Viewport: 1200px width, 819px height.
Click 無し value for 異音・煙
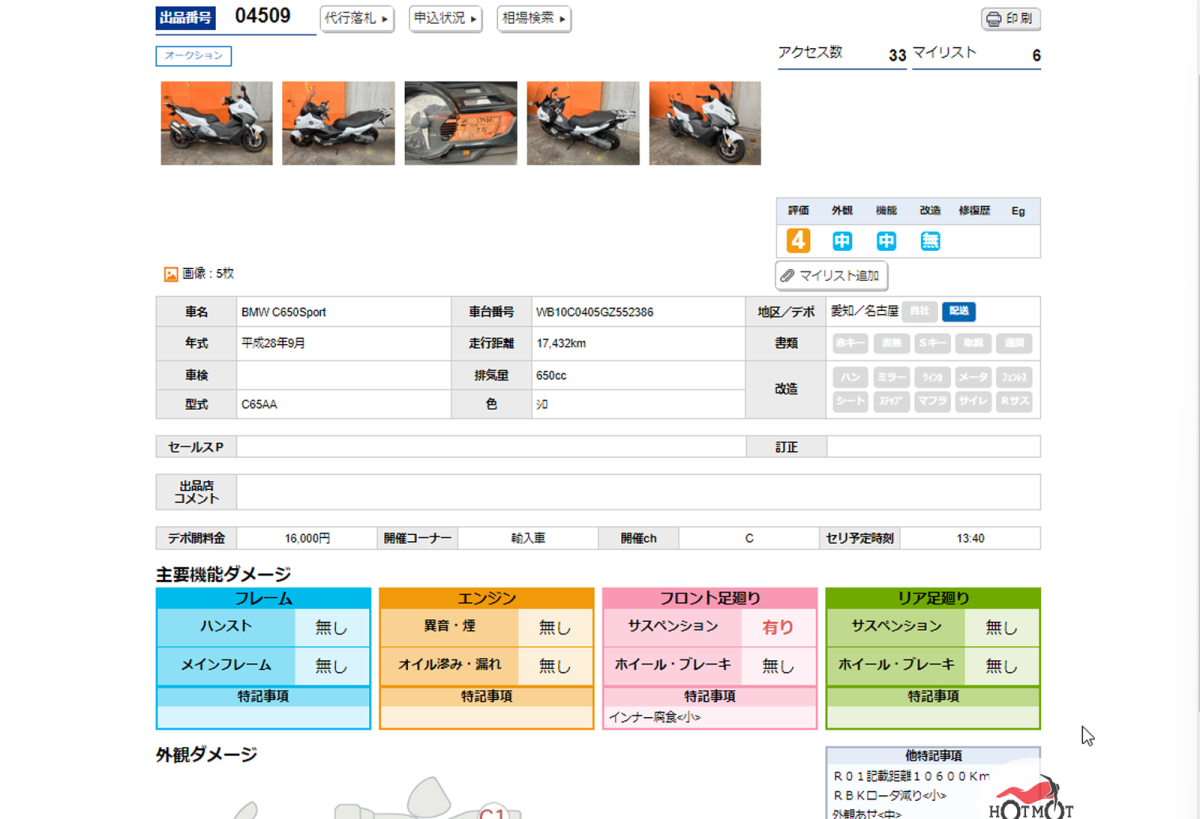[555, 627]
